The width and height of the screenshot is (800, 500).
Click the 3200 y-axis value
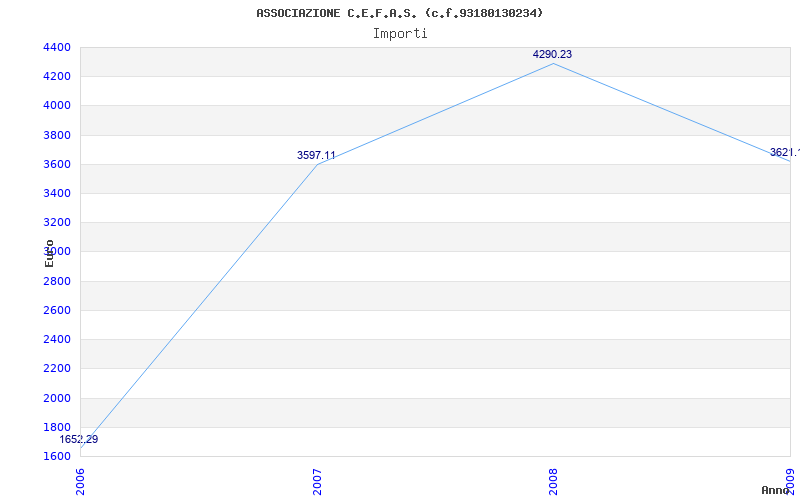(x=57, y=222)
